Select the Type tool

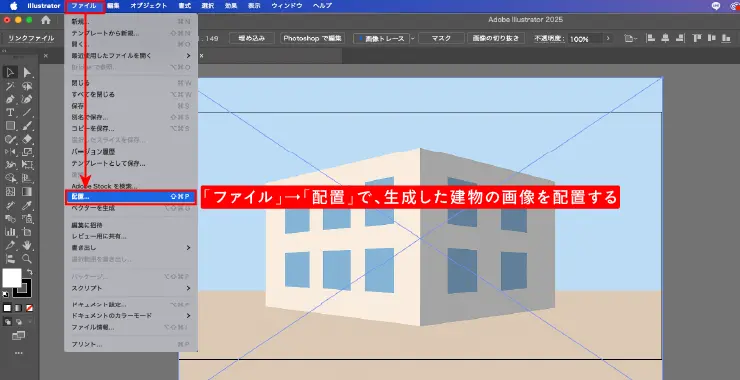click(x=10, y=112)
